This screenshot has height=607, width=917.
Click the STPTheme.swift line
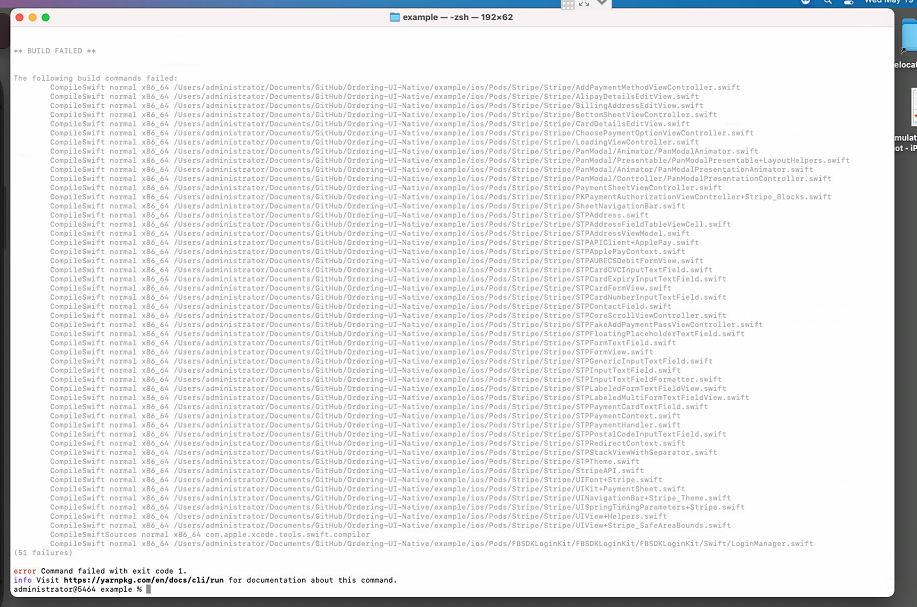[344, 461]
